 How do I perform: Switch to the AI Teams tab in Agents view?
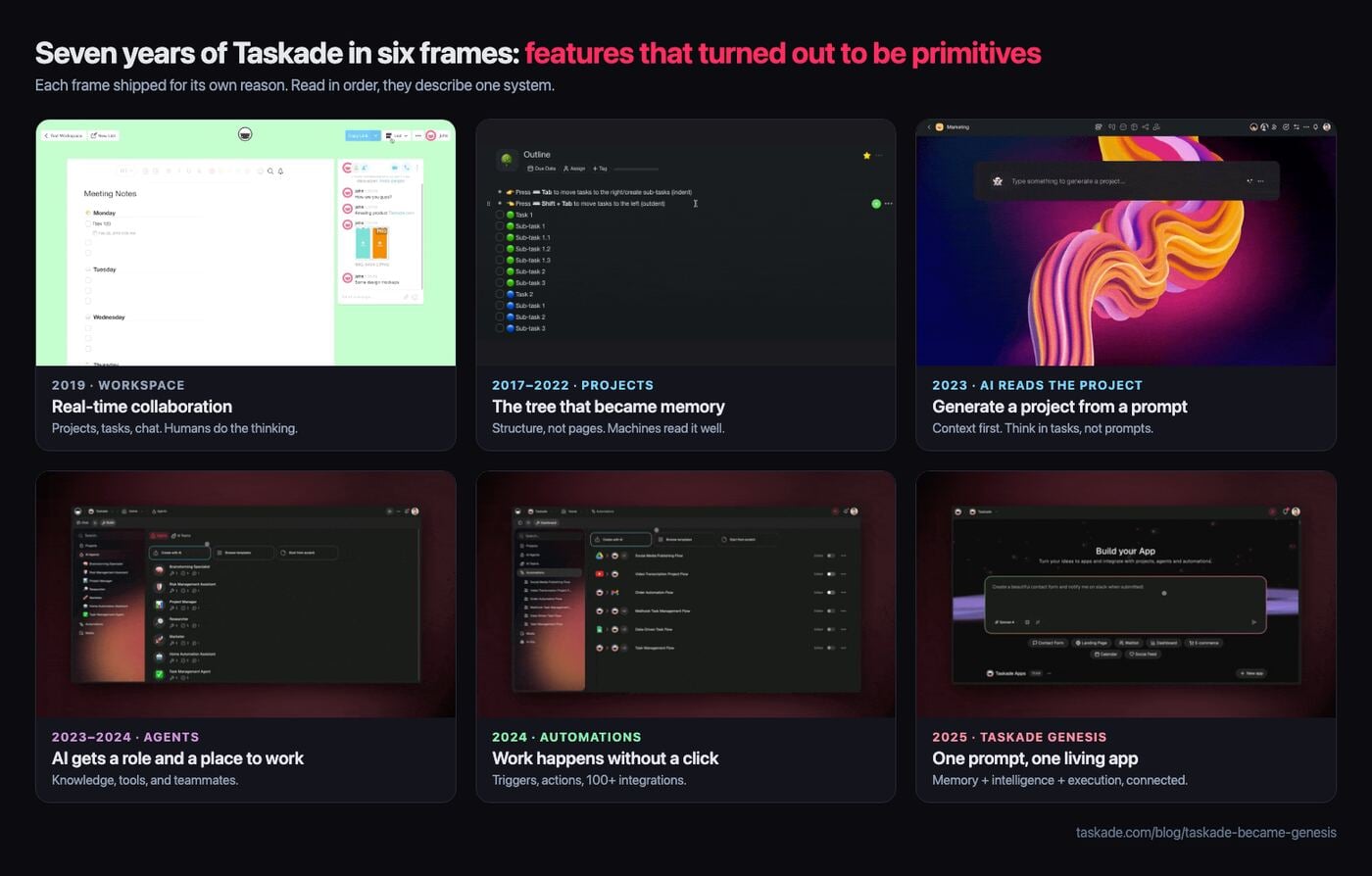point(181,536)
